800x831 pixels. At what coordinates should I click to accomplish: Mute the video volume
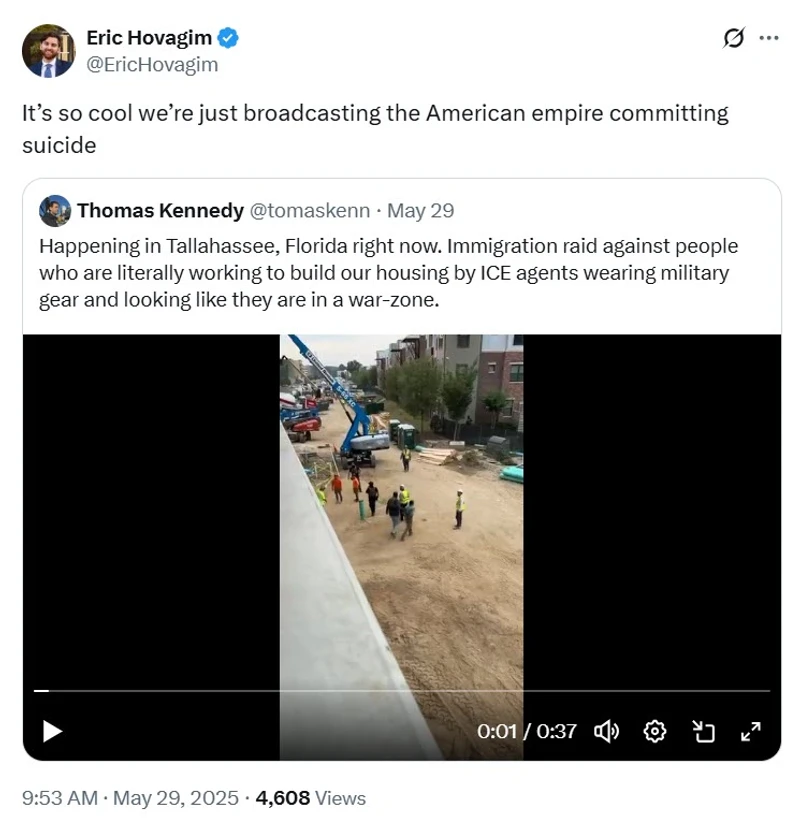tap(607, 731)
